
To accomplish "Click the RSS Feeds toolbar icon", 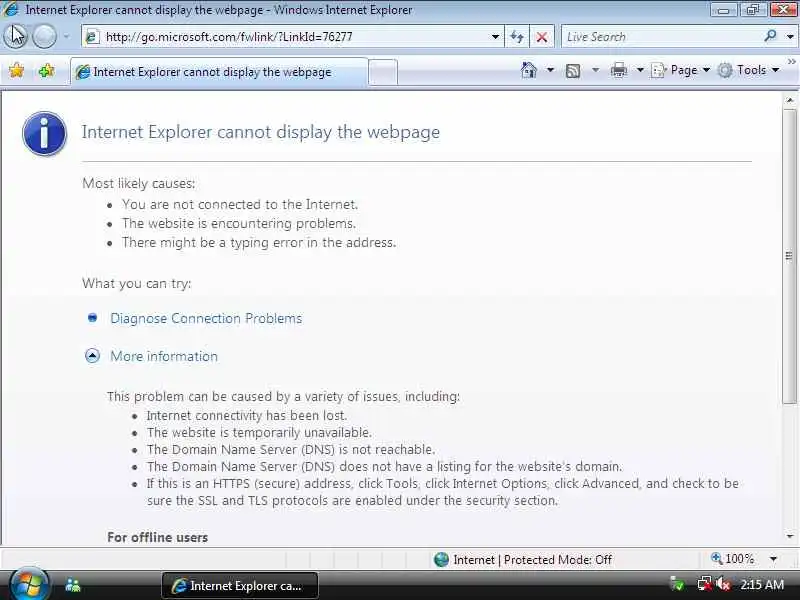I will pos(573,70).
